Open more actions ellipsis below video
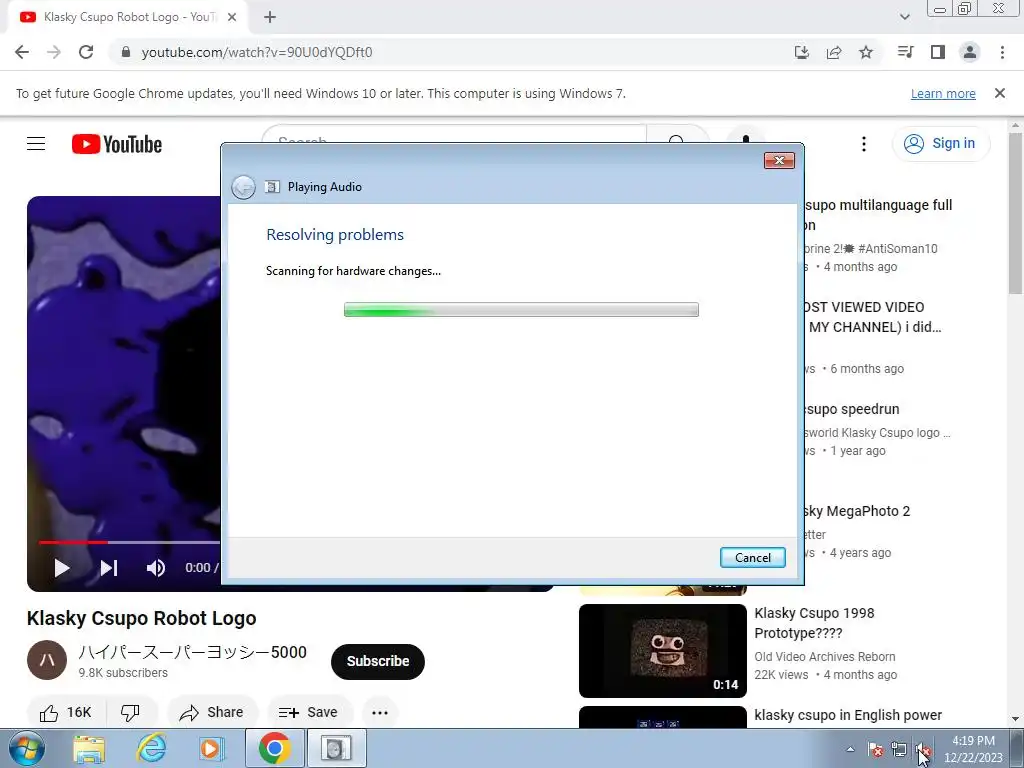This screenshot has height=768, width=1024. (380, 712)
